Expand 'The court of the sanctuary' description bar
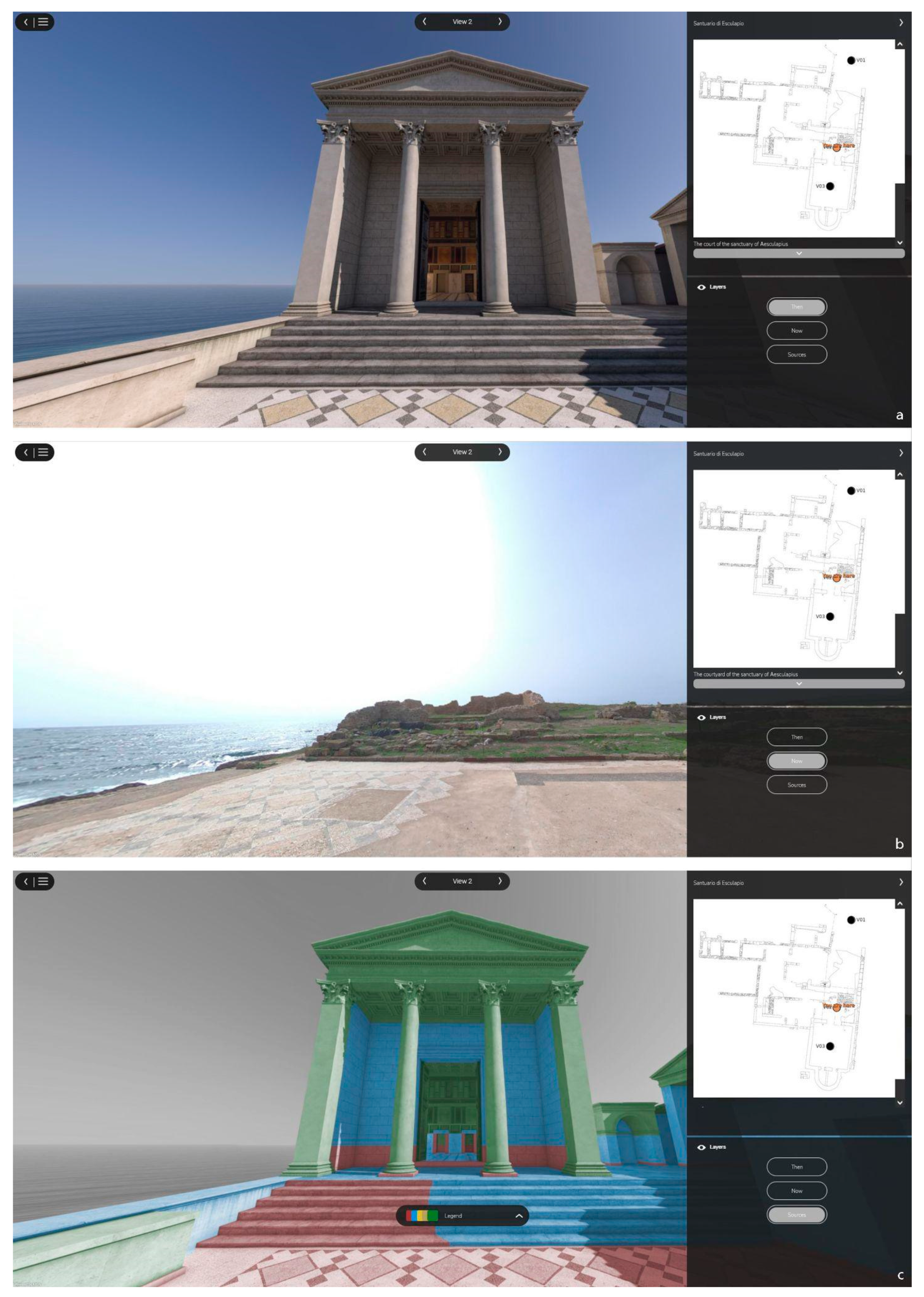924x1297 pixels. pos(799,253)
